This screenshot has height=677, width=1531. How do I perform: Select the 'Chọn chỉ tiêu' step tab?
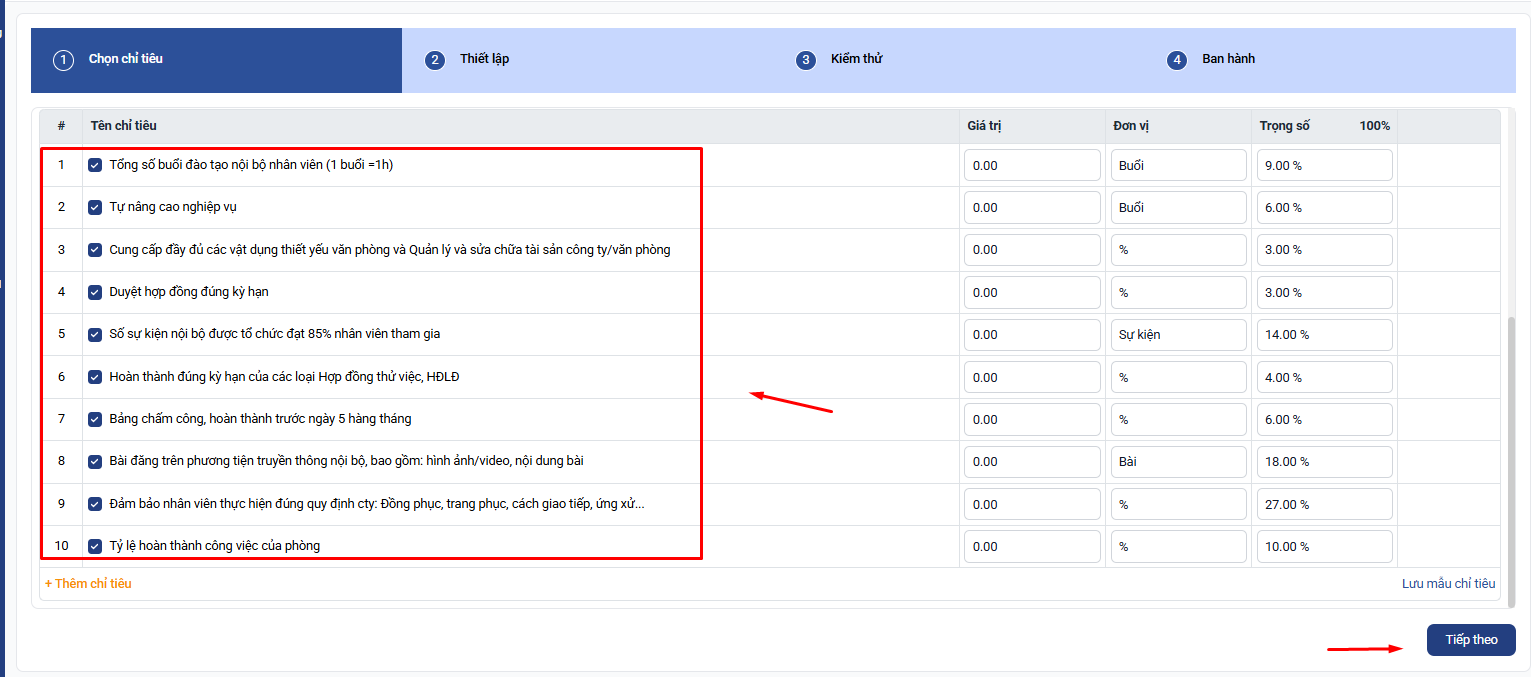(125, 59)
